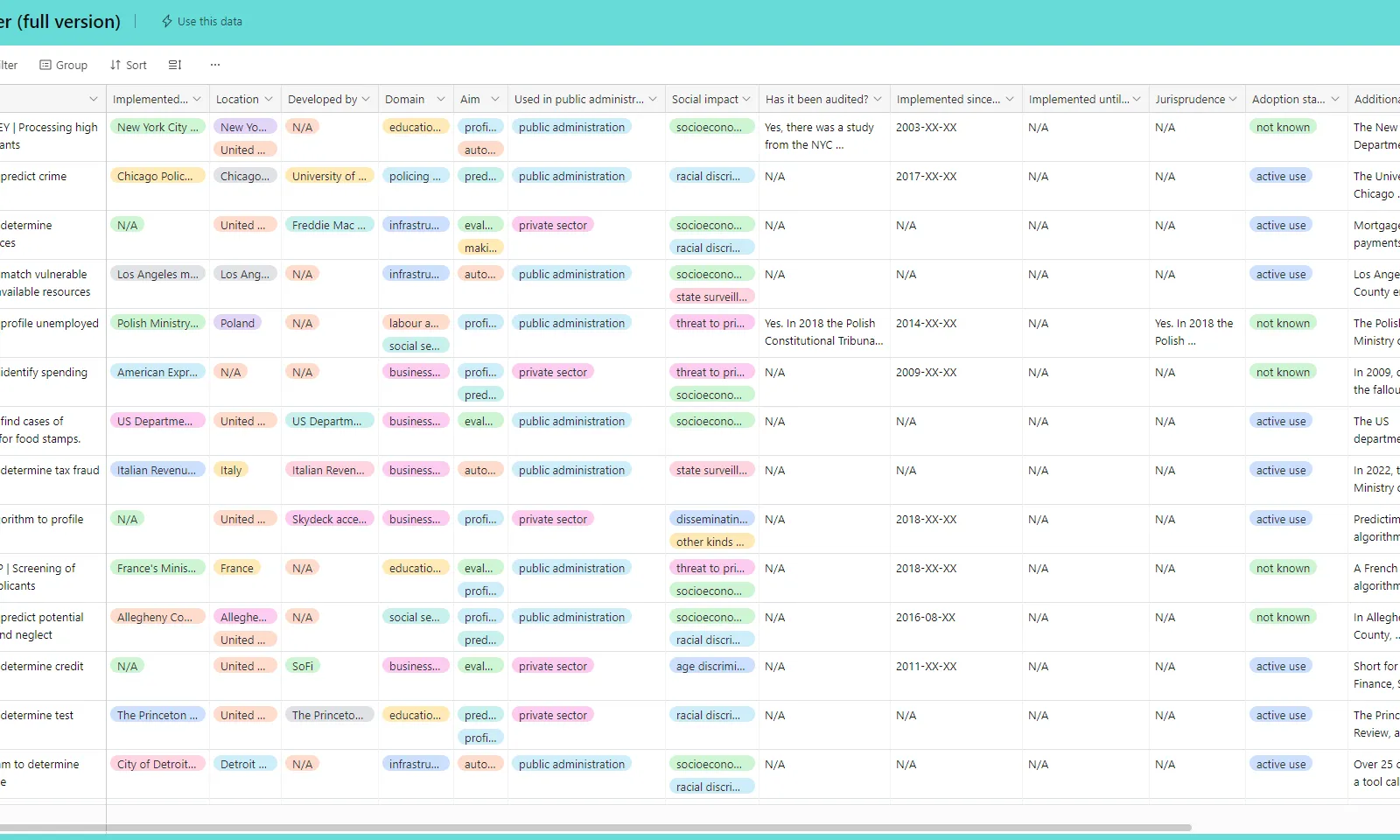Select the Freddie Mac developer tag
This screenshot has width=1400, height=840.
pos(329,226)
